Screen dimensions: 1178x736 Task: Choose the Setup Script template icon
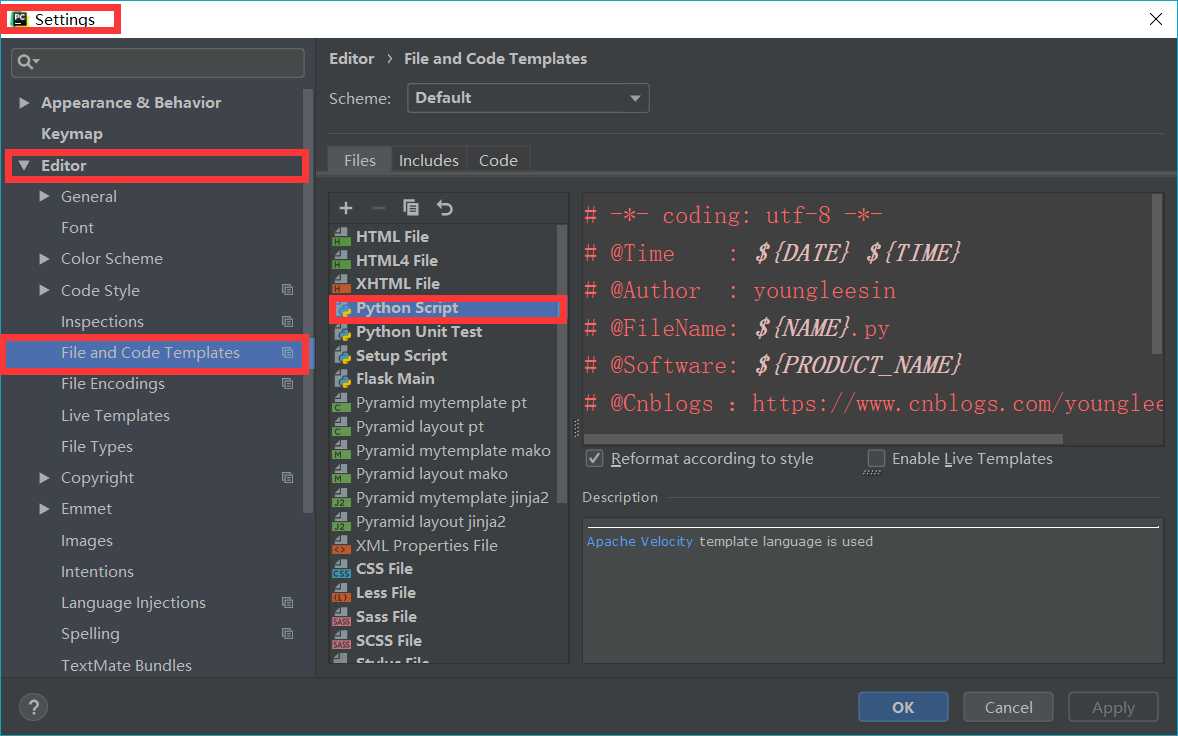(343, 356)
